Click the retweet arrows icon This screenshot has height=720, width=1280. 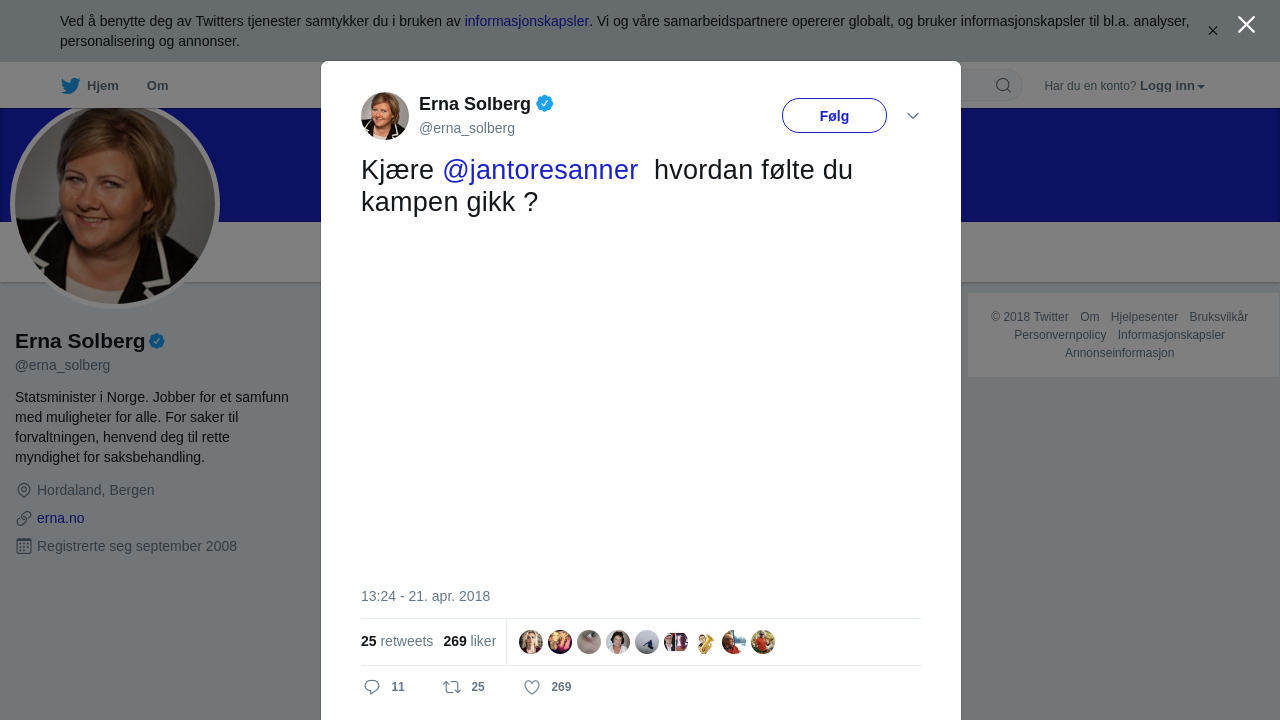[452, 687]
